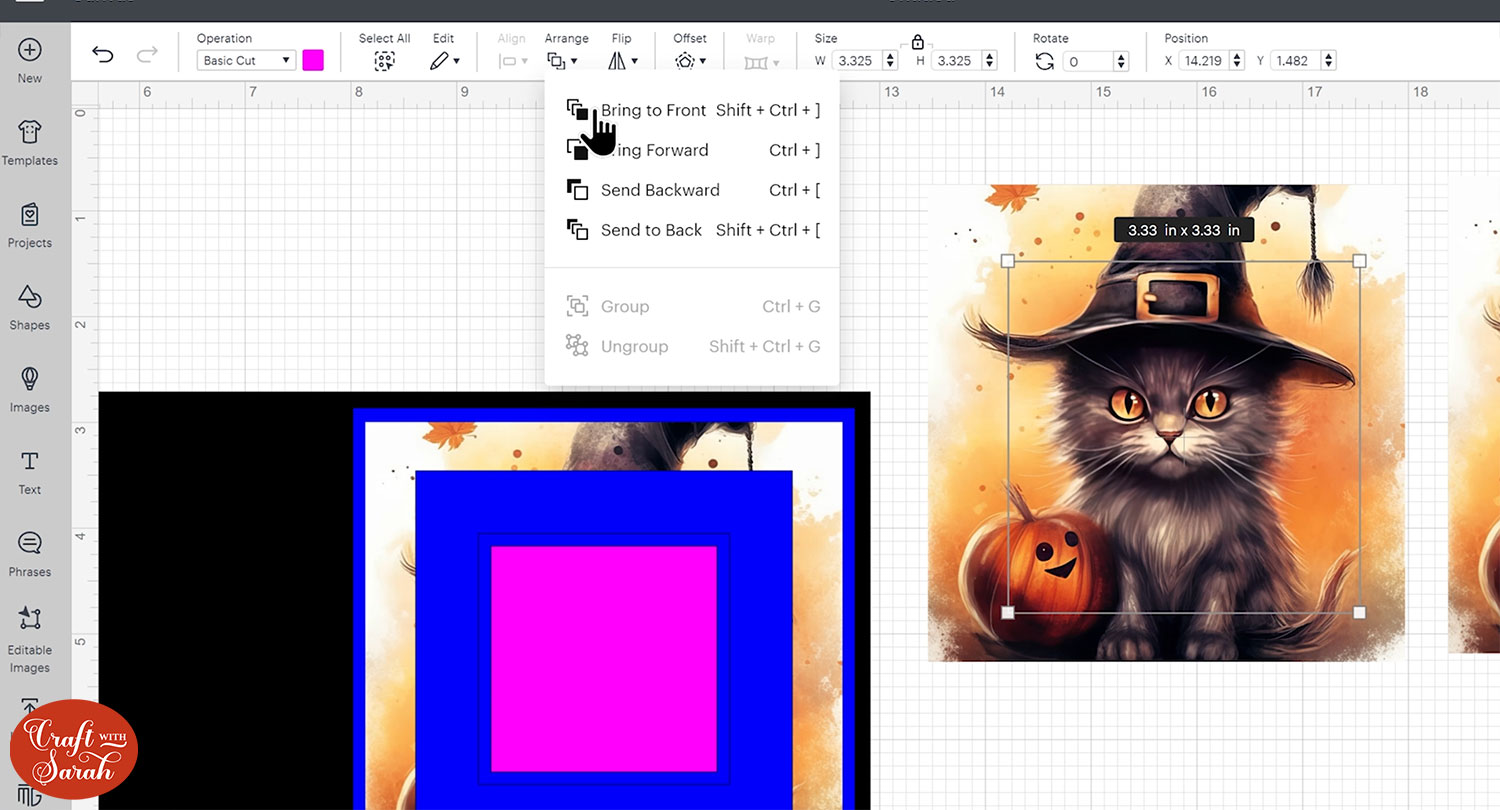Open the Images library

[x=30, y=389]
